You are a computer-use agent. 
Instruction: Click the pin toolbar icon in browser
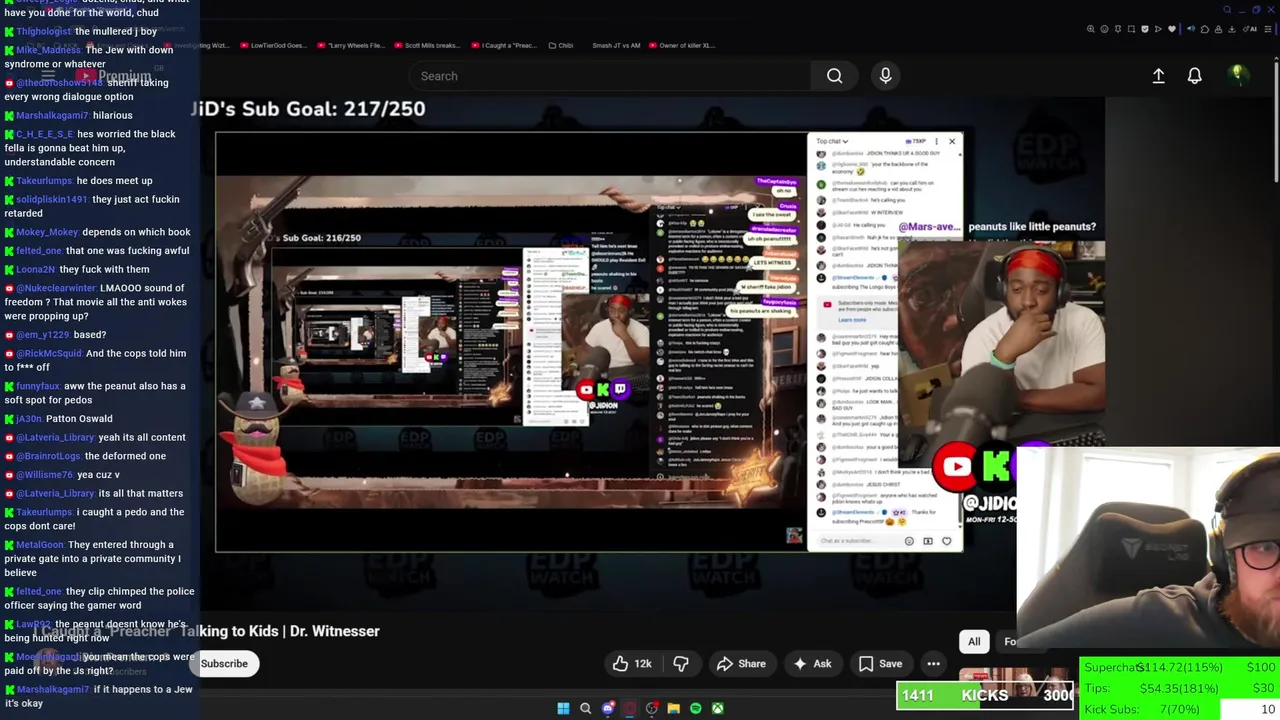pos(1118,29)
